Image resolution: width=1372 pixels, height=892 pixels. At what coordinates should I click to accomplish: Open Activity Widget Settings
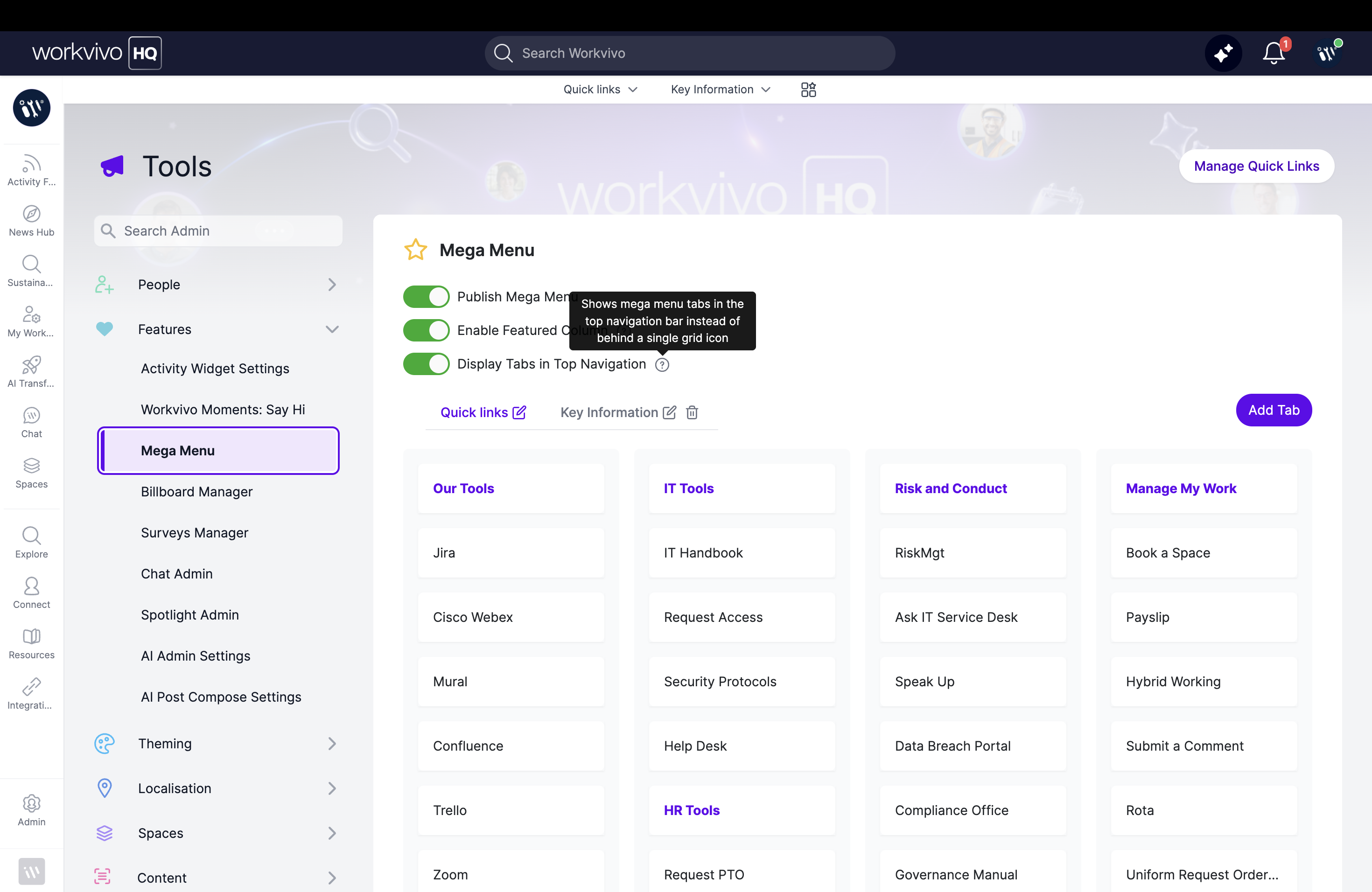[215, 369]
